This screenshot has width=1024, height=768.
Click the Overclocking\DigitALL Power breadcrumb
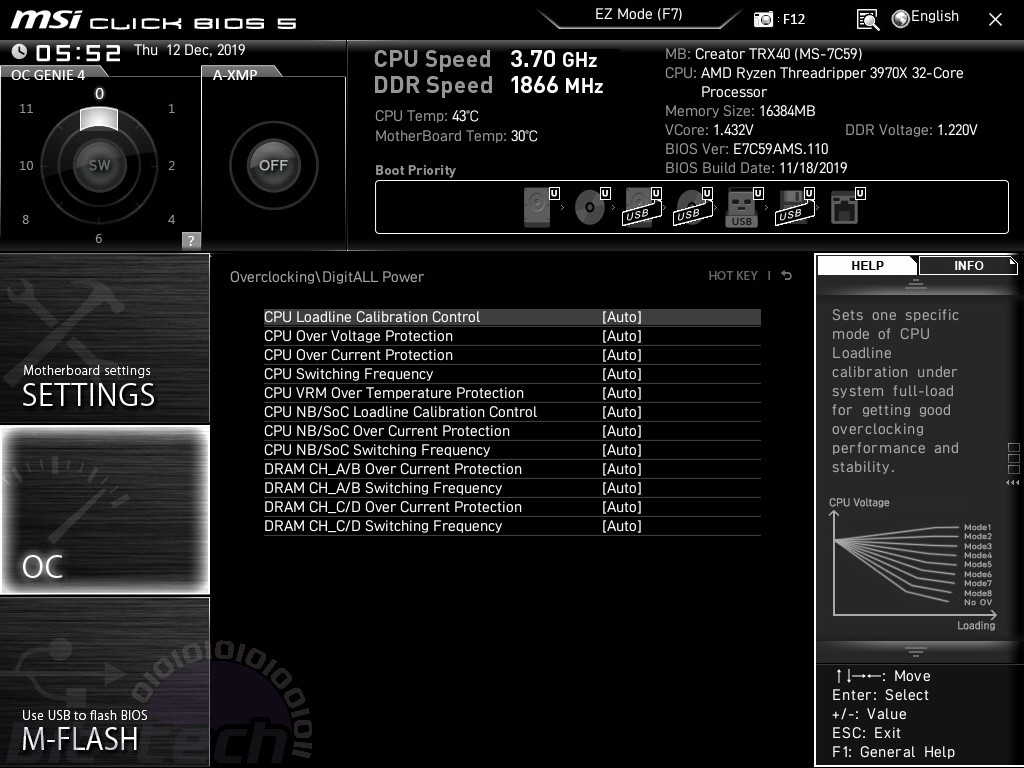(327, 277)
